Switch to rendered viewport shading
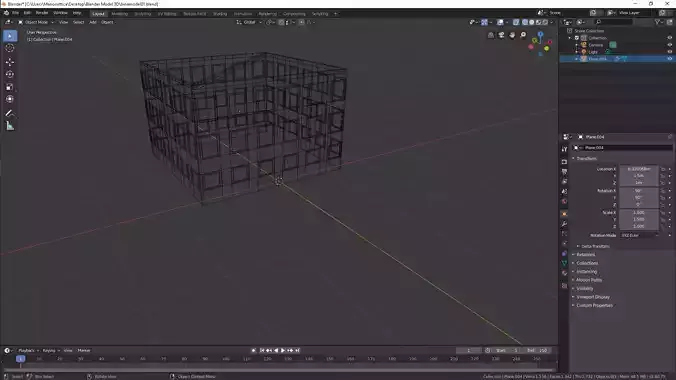This screenshot has width=676, height=380. click(x=545, y=22)
